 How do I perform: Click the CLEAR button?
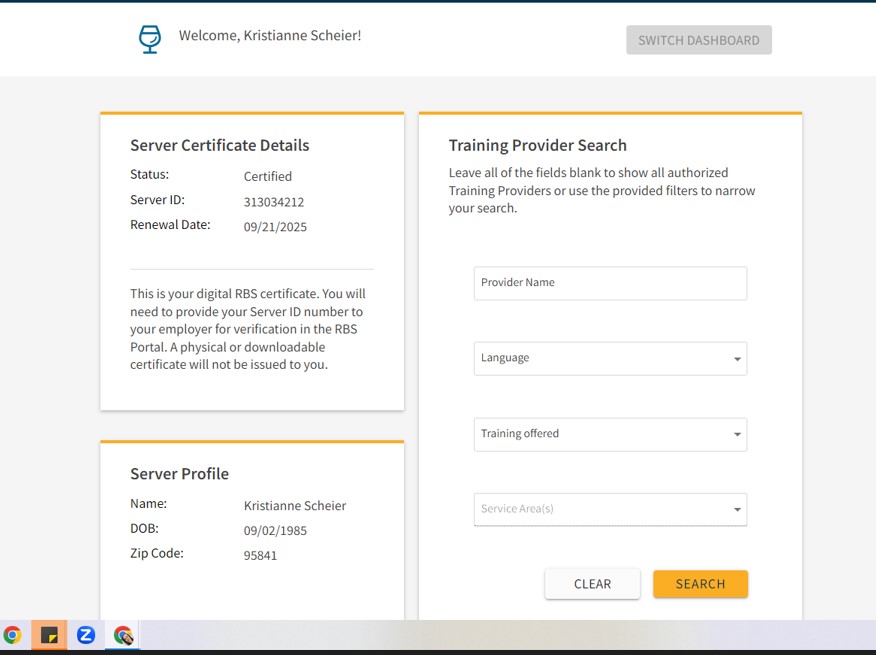(592, 584)
